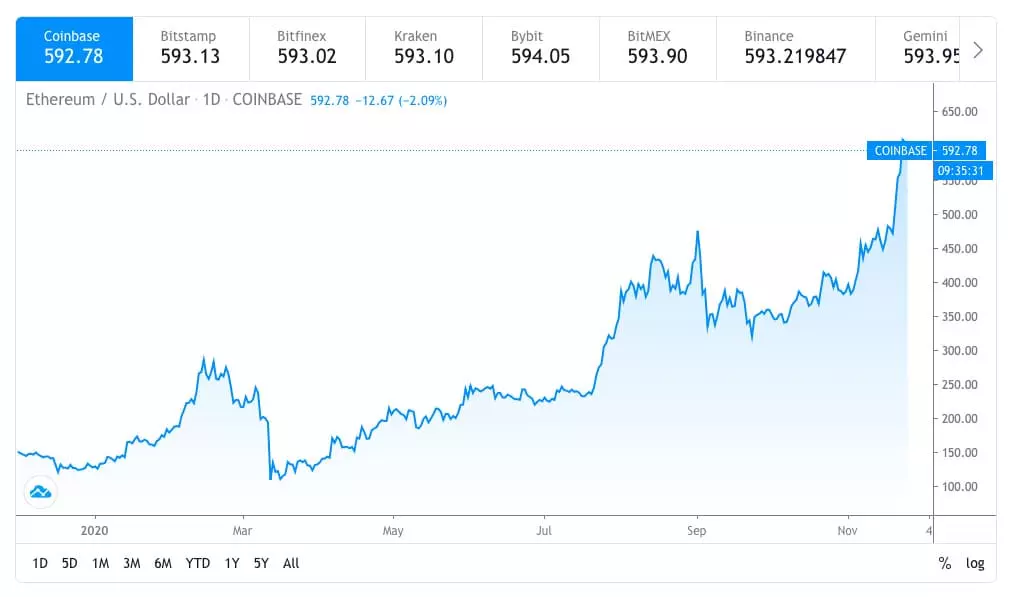Set chart range to 5D
Viewport: 1015px width, 597px height.
(69, 563)
